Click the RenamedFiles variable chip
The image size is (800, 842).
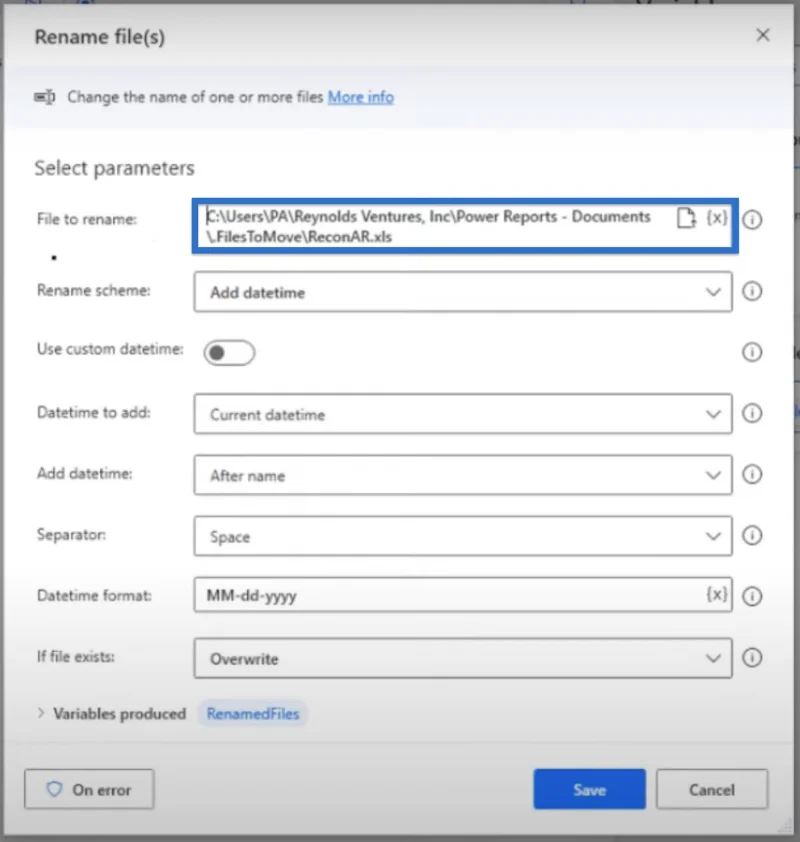tap(253, 714)
